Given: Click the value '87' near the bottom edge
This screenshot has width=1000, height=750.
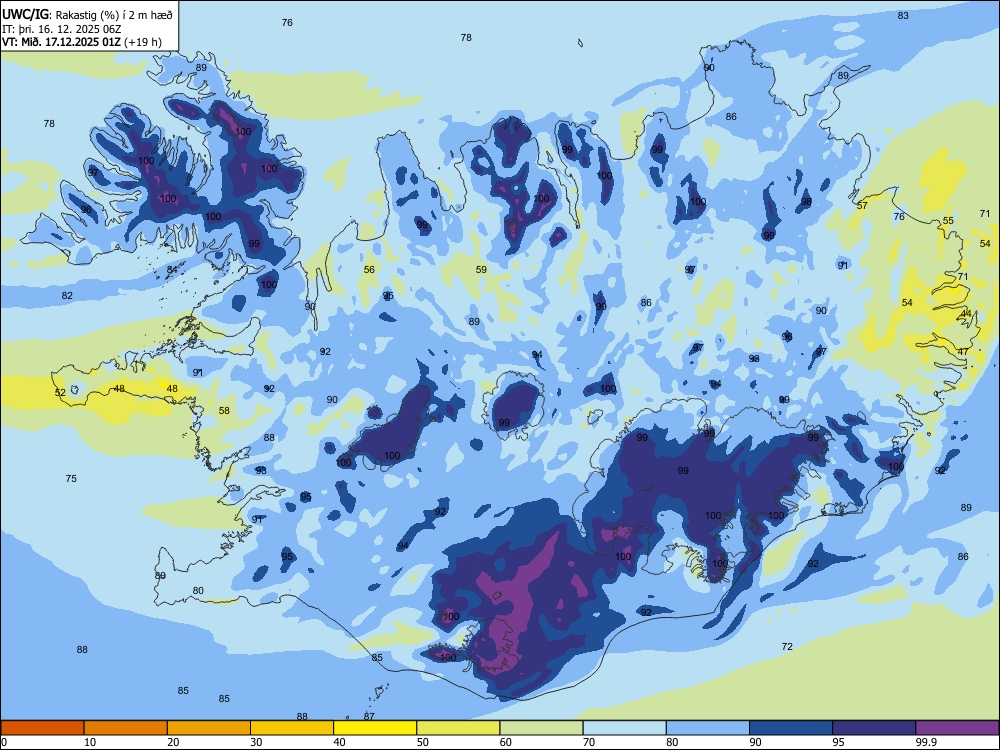Looking at the screenshot, I should (369, 716).
